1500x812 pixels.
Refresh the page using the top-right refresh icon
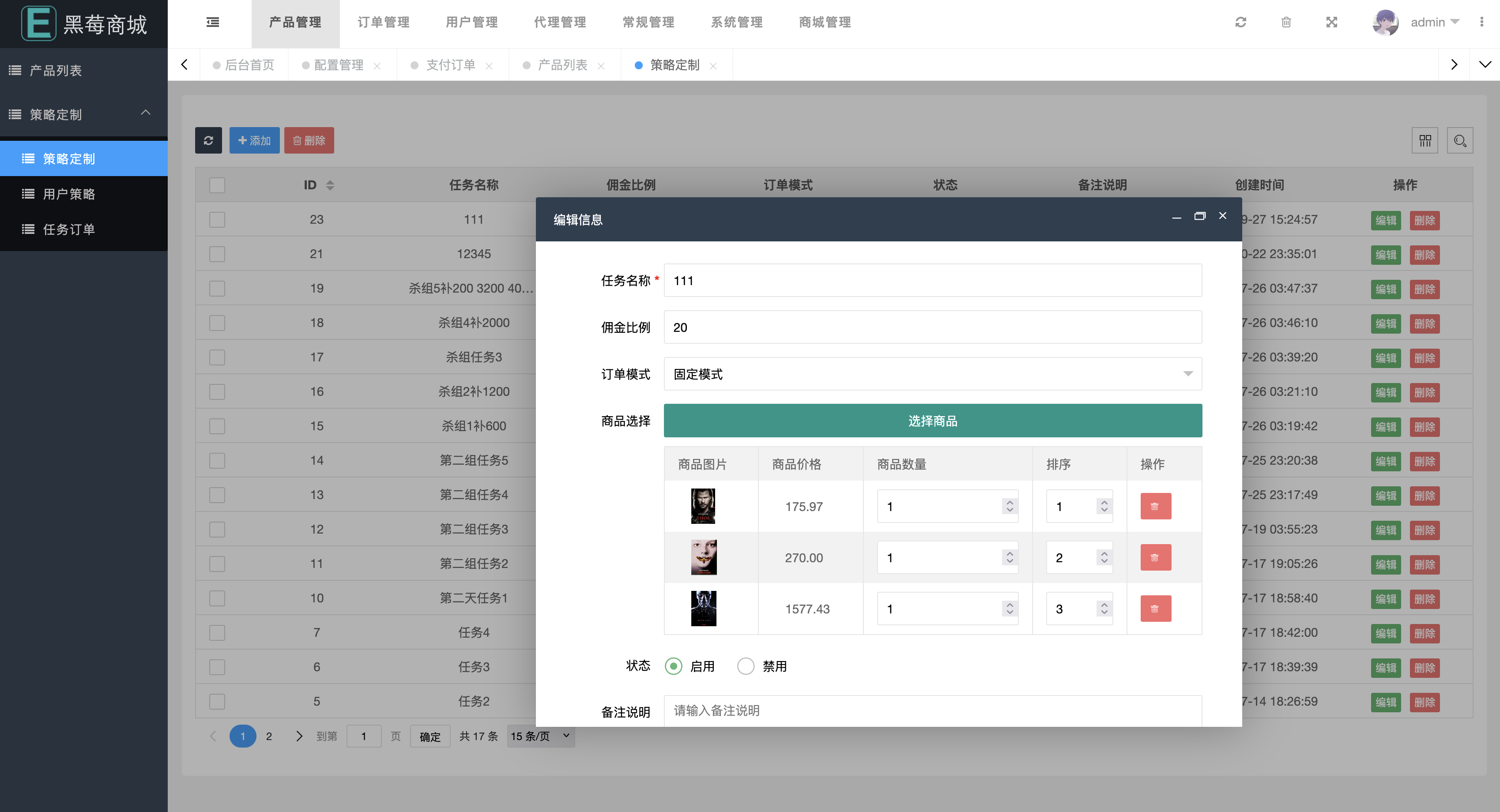(x=1241, y=22)
